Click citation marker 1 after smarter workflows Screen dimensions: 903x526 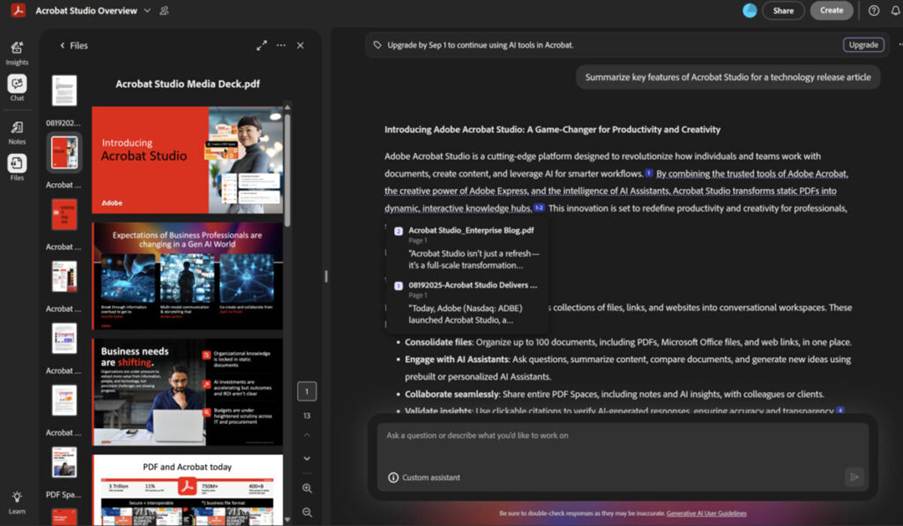pyautogui.click(x=648, y=173)
